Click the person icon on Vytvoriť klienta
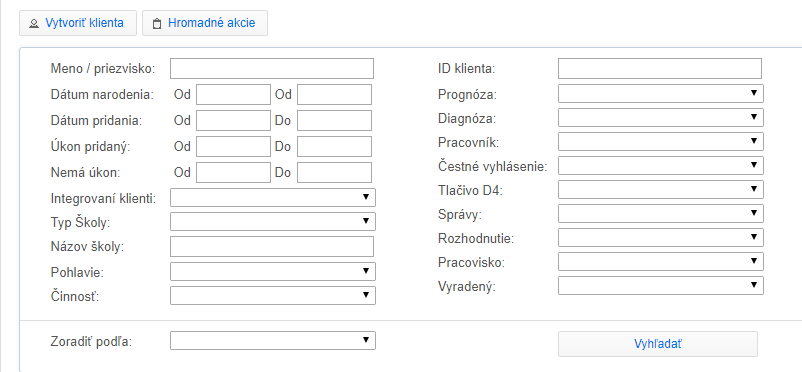 34,24
